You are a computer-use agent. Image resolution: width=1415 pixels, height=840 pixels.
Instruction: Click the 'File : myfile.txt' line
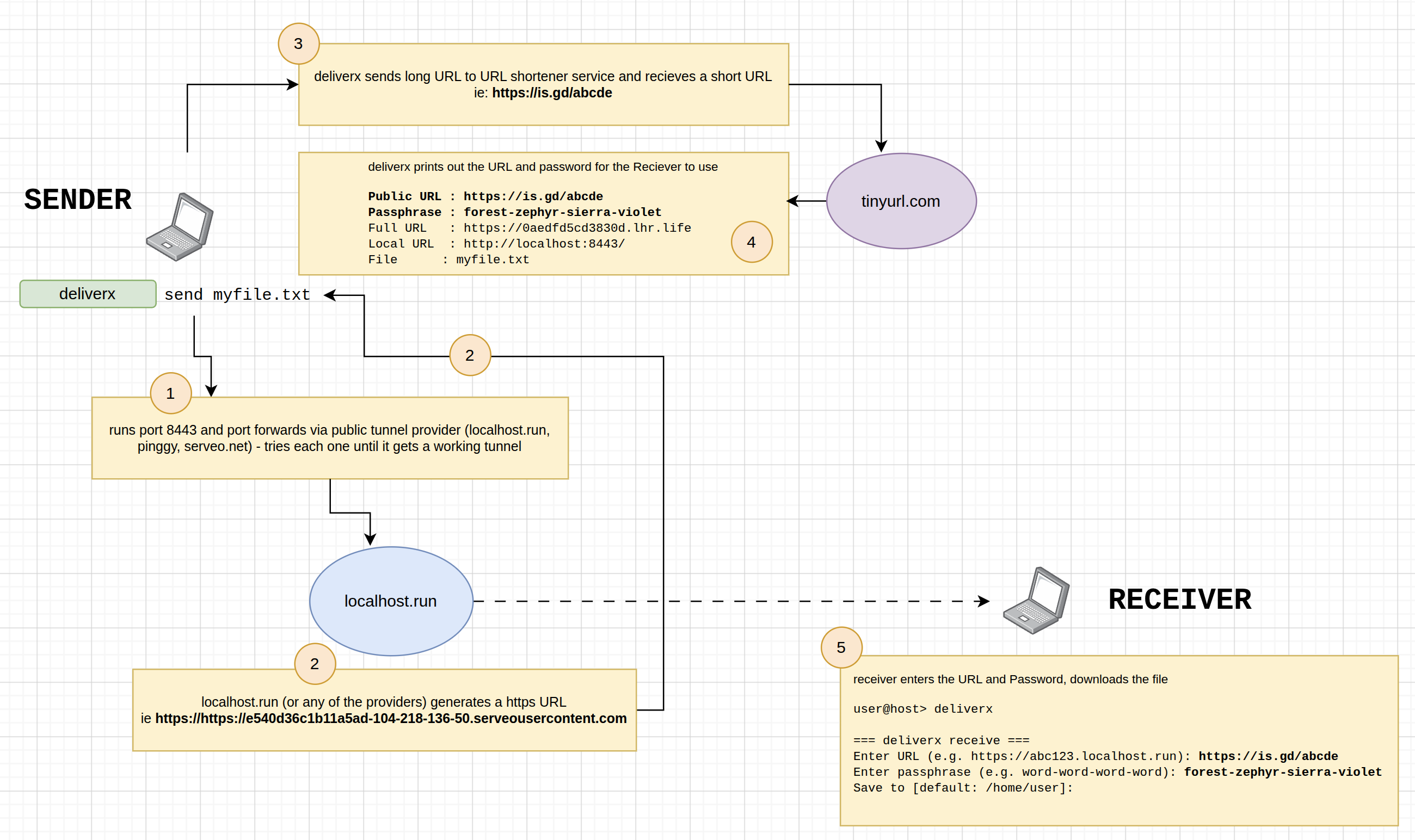[x=448, y=260]
